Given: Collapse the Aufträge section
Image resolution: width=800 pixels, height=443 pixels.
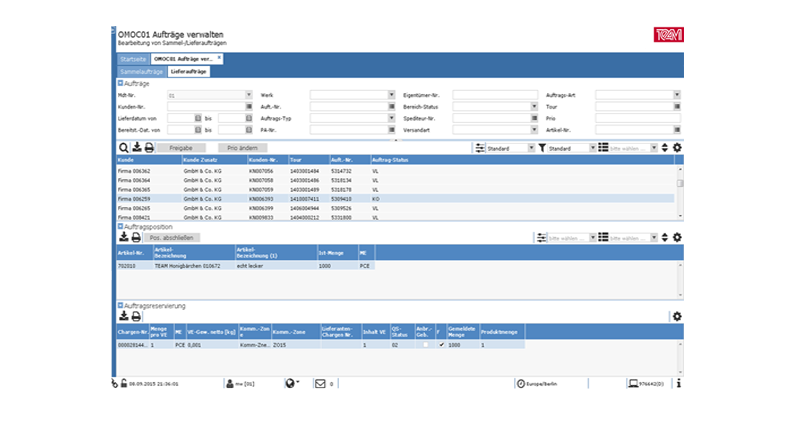Looking at the screenshot, I should pyautogui.click(x=120, y=83).
